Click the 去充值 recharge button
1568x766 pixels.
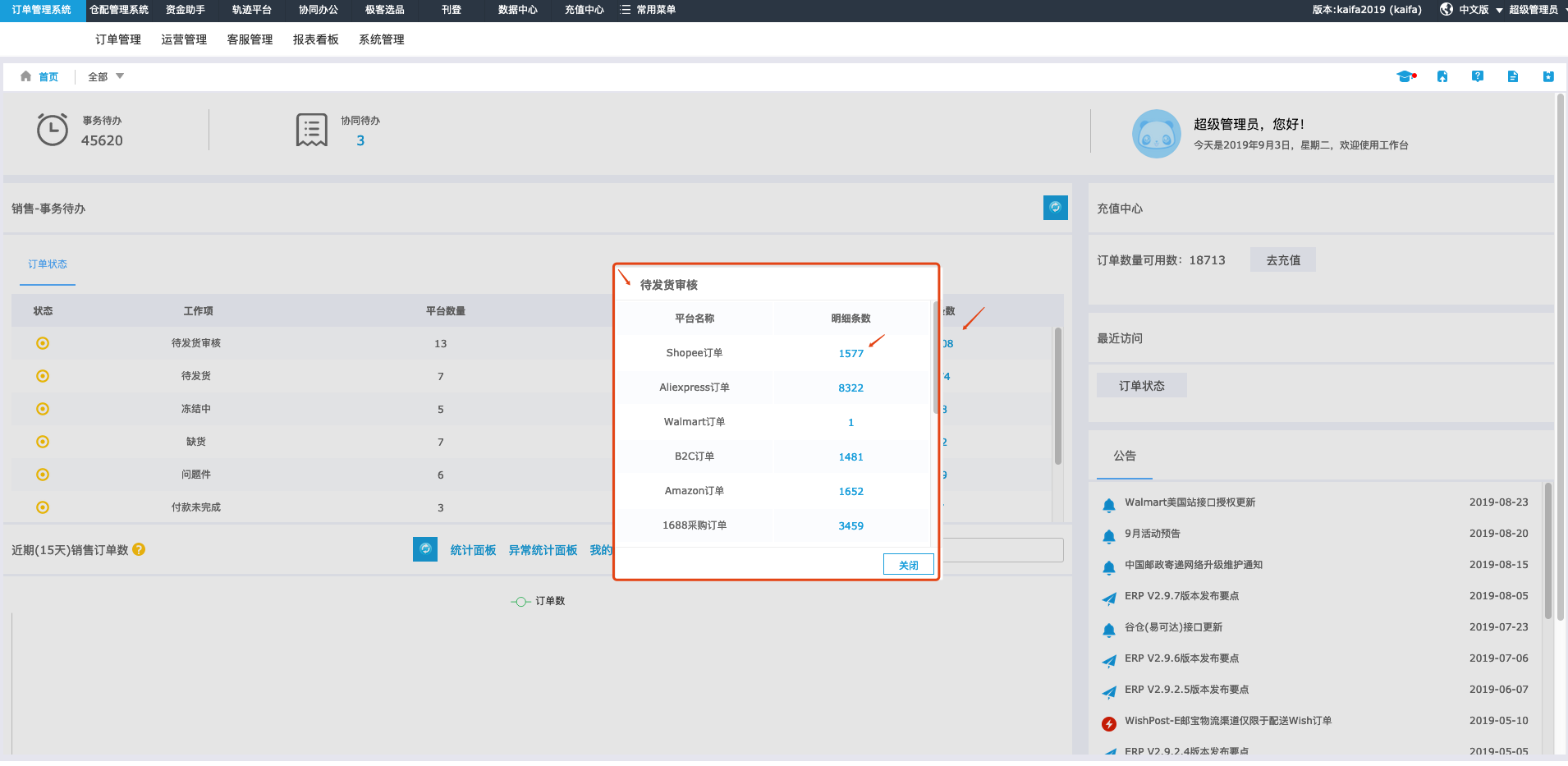(1282, 259)
